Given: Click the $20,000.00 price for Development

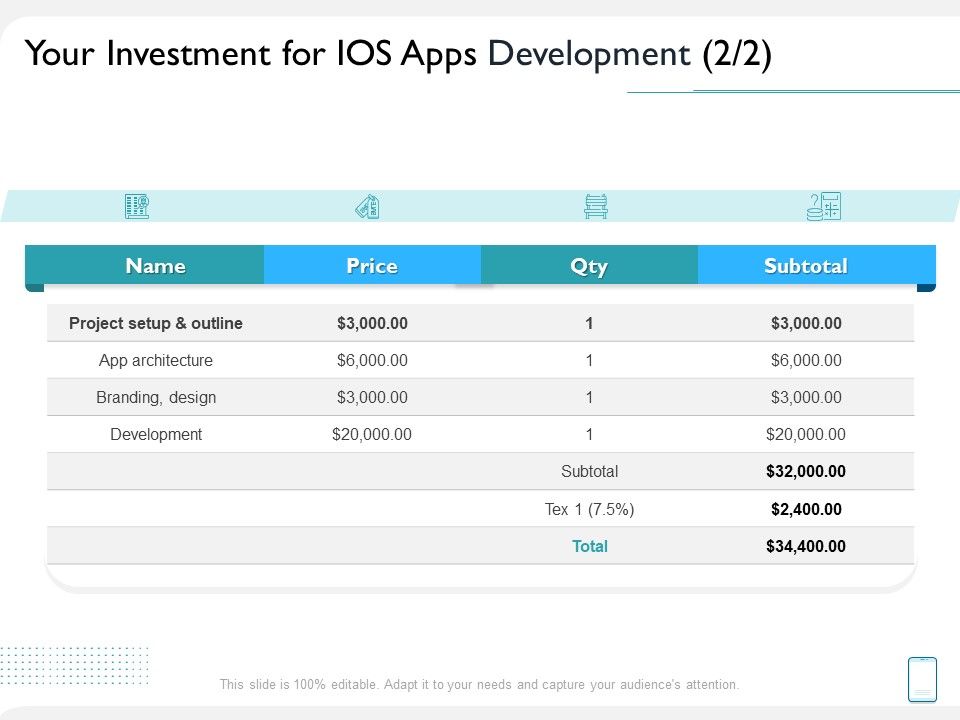Looking at the screenshot, I should [372, 434].
